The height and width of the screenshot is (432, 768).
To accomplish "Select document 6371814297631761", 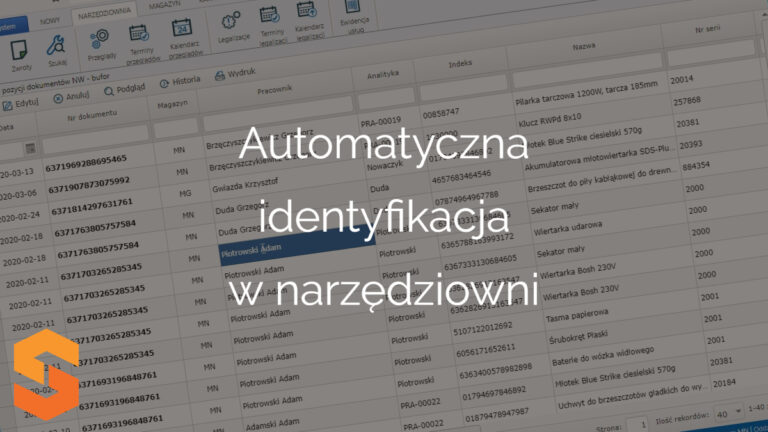I will (92, 207).
